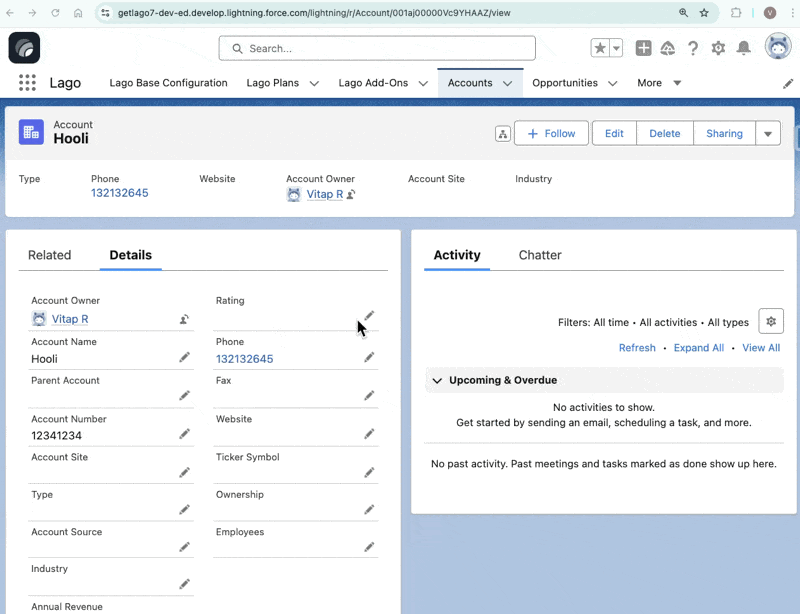Viewport: 800px width, 614px height.
Task: Open the More navigation dropdown
Action: coord(659,83)
